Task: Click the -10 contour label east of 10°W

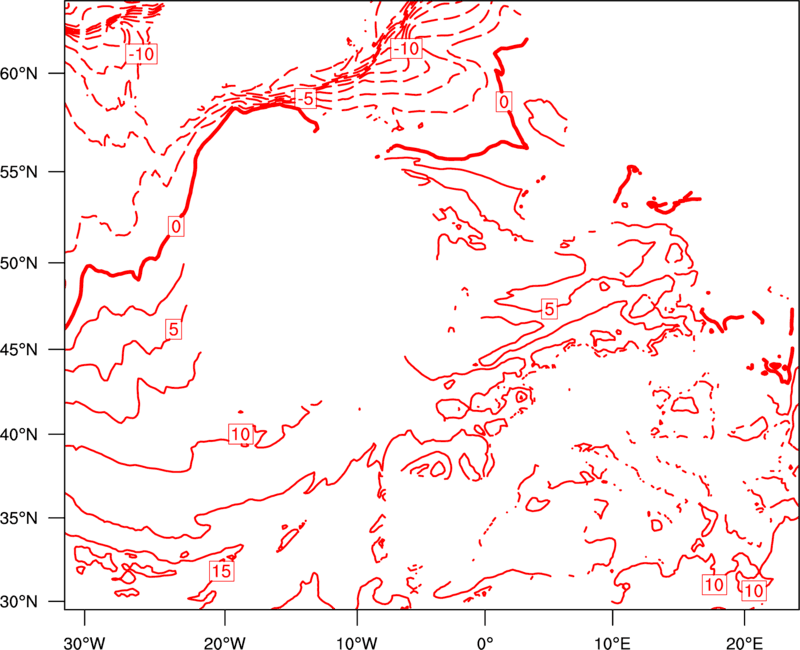Action: 407,48
